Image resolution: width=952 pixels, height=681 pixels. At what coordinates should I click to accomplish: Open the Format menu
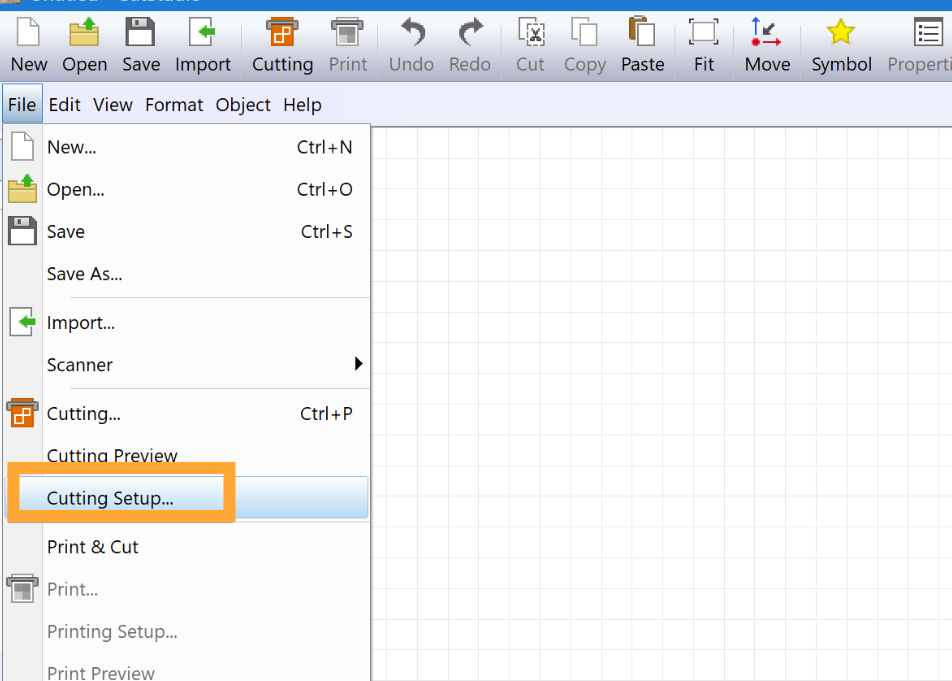tap(174, 104)
